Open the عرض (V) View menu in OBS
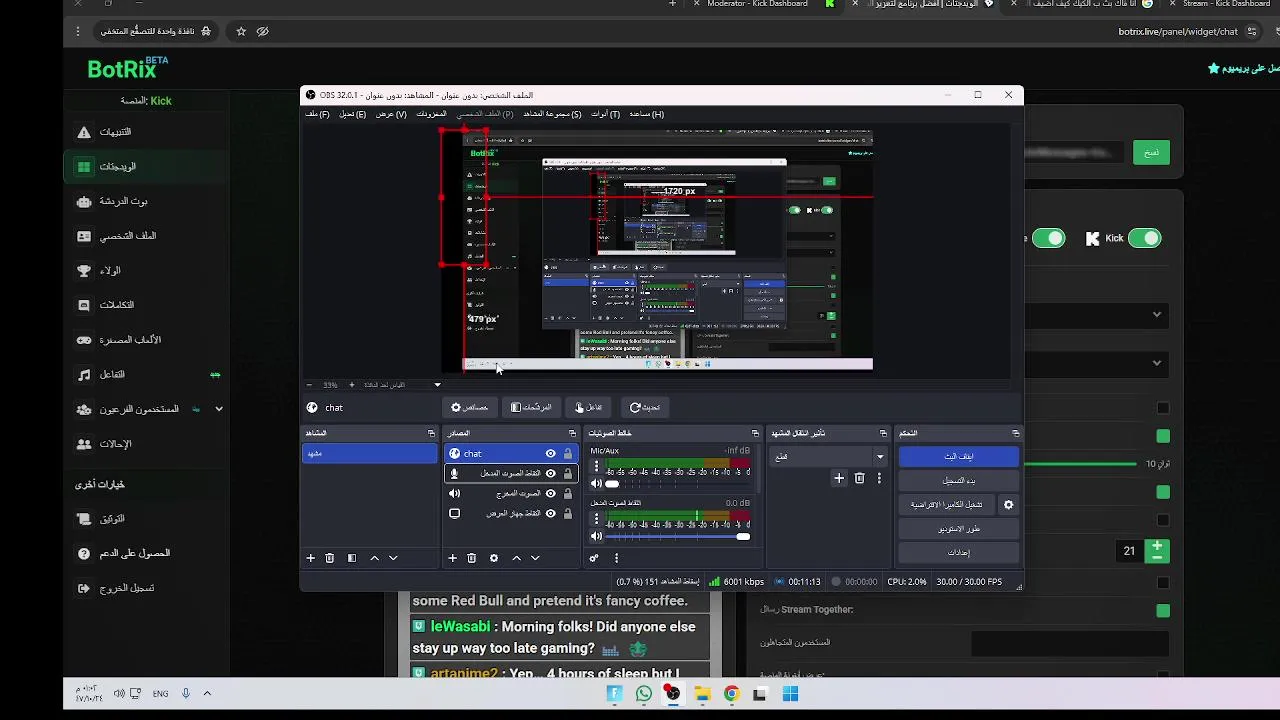1280x720 pixels. pos(391,114)
